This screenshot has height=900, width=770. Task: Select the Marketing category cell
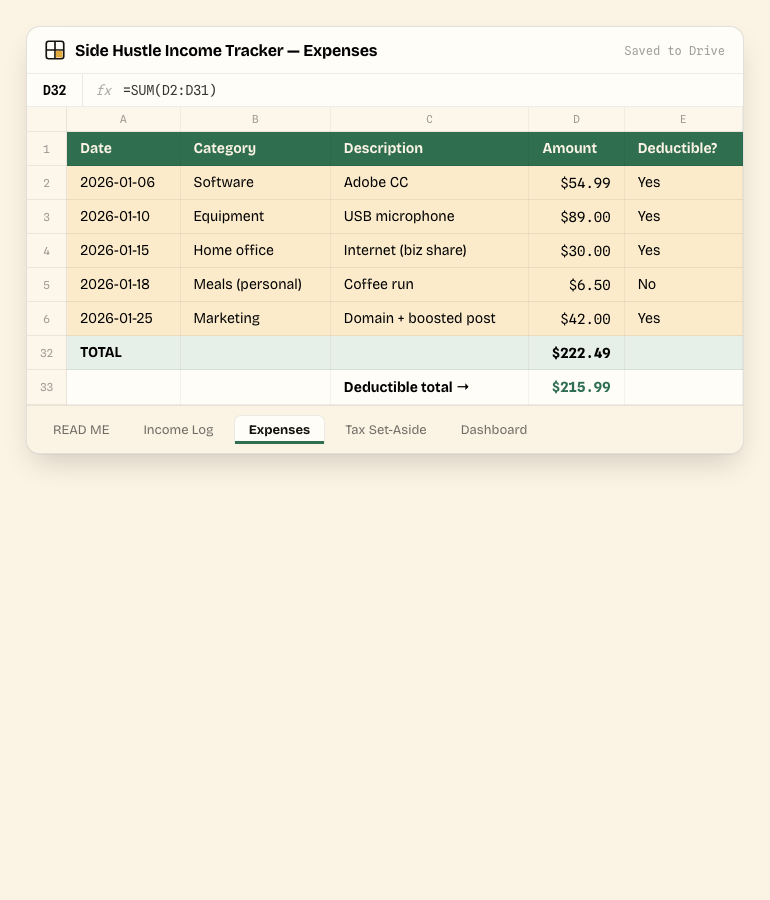[255, 319]
